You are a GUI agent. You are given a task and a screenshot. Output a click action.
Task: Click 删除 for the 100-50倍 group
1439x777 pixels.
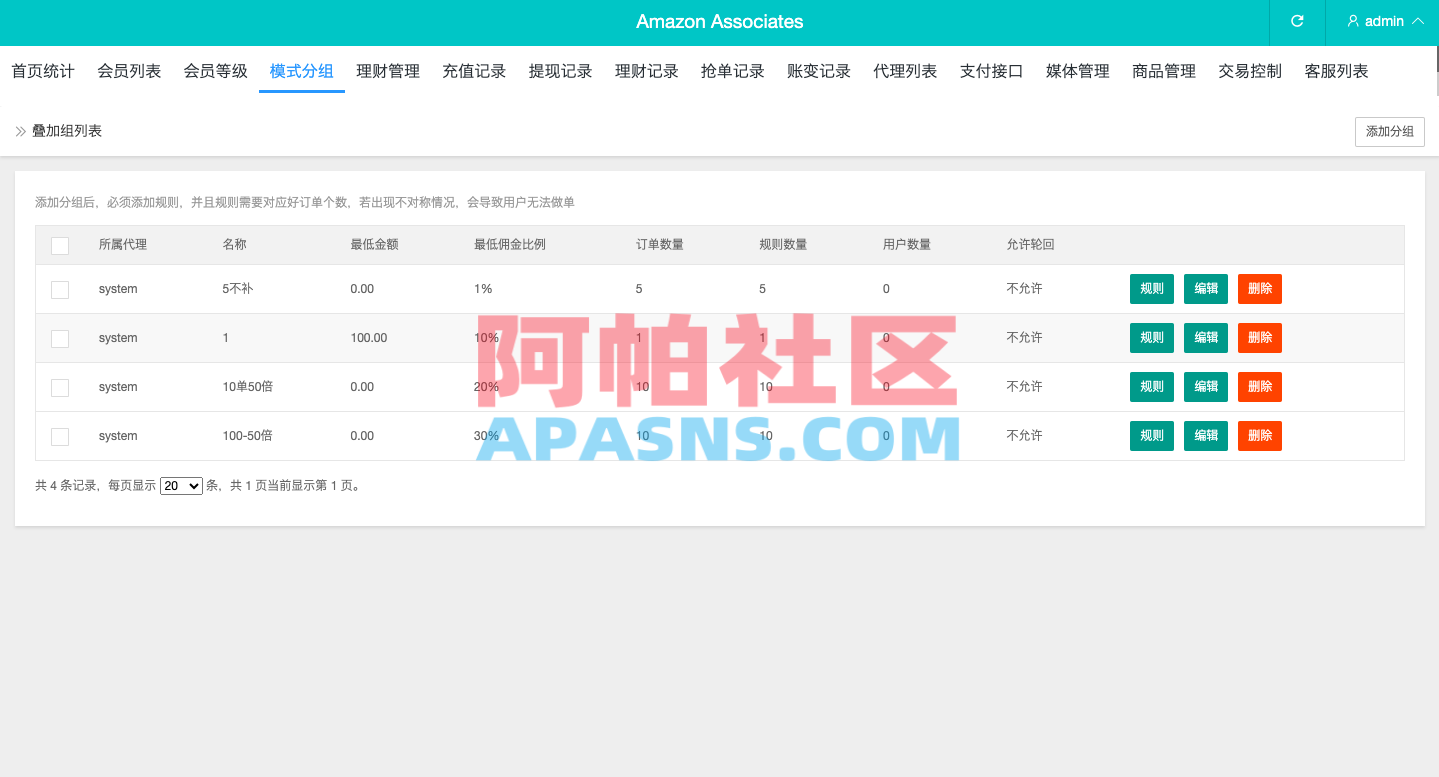click(1260, 436)
